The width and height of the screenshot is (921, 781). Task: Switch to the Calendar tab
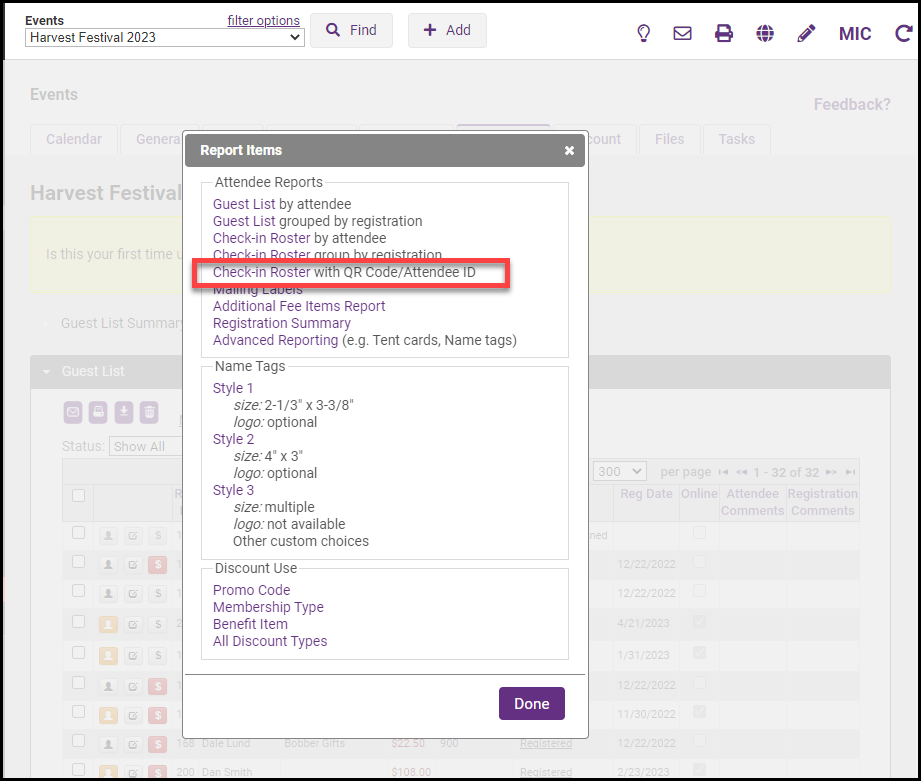click(74, 139)
